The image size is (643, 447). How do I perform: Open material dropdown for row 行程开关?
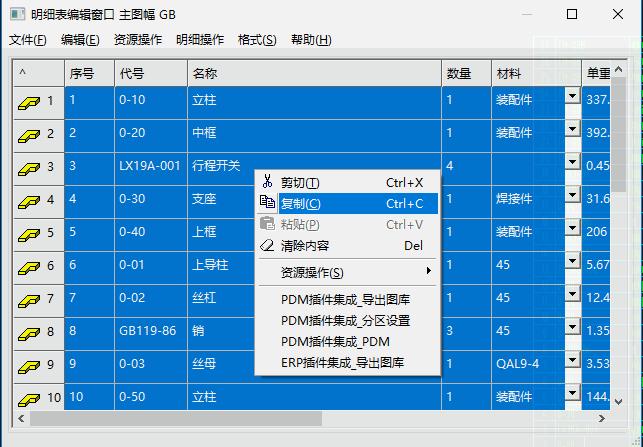572,162
